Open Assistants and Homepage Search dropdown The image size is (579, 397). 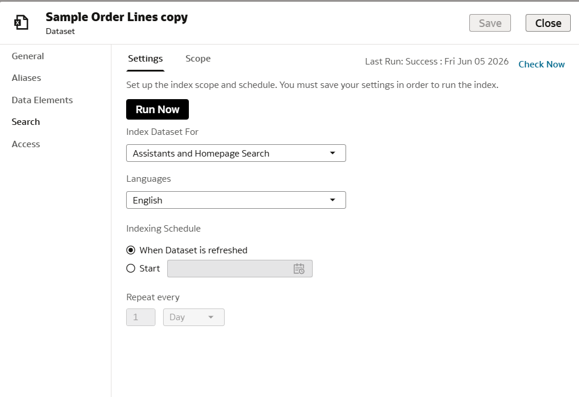pos(236,153)
